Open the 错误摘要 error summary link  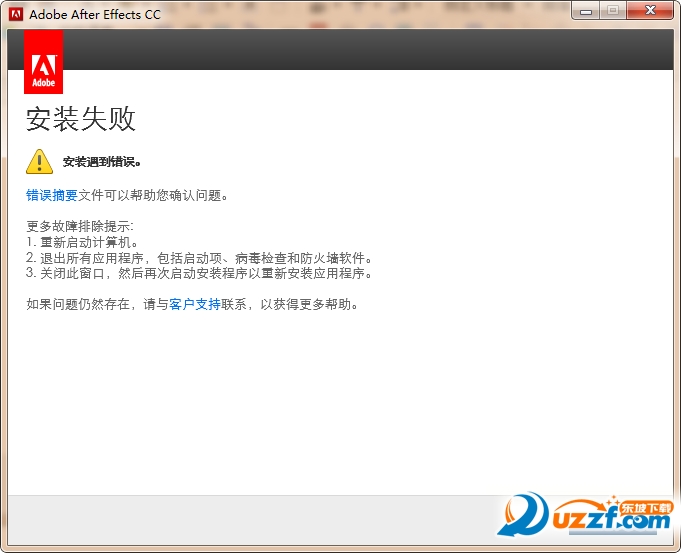click(x=52, y=195)
